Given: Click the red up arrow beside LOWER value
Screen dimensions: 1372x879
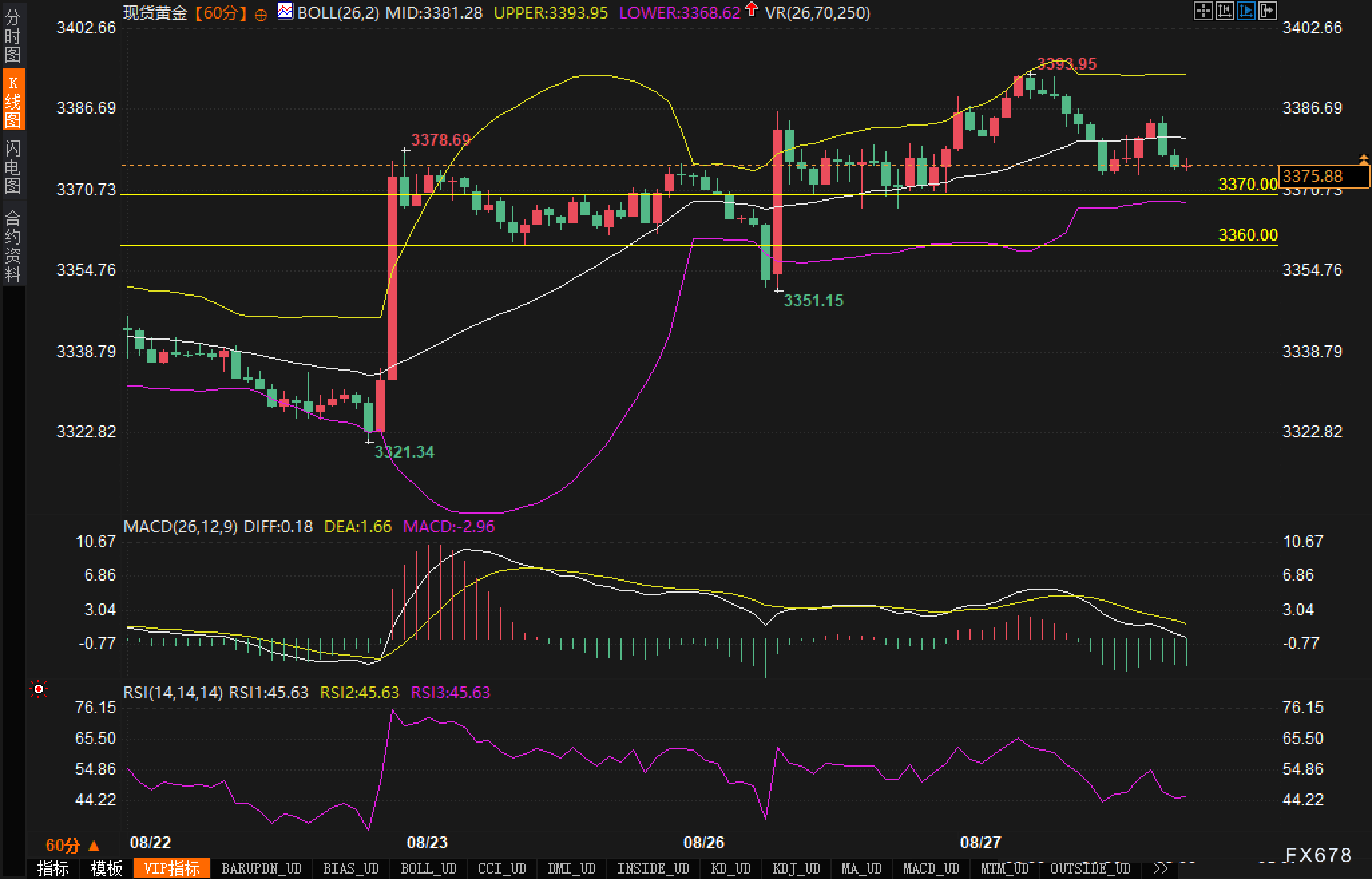Looking at the screenshot, I should tap(752, 9).
